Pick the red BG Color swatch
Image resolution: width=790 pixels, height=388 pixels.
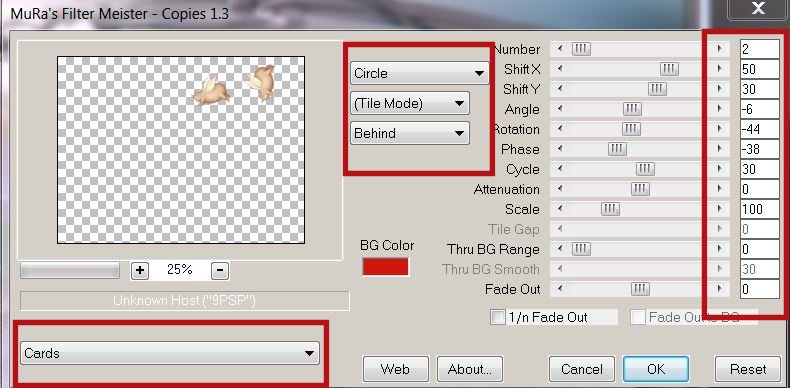pos(385,267)
